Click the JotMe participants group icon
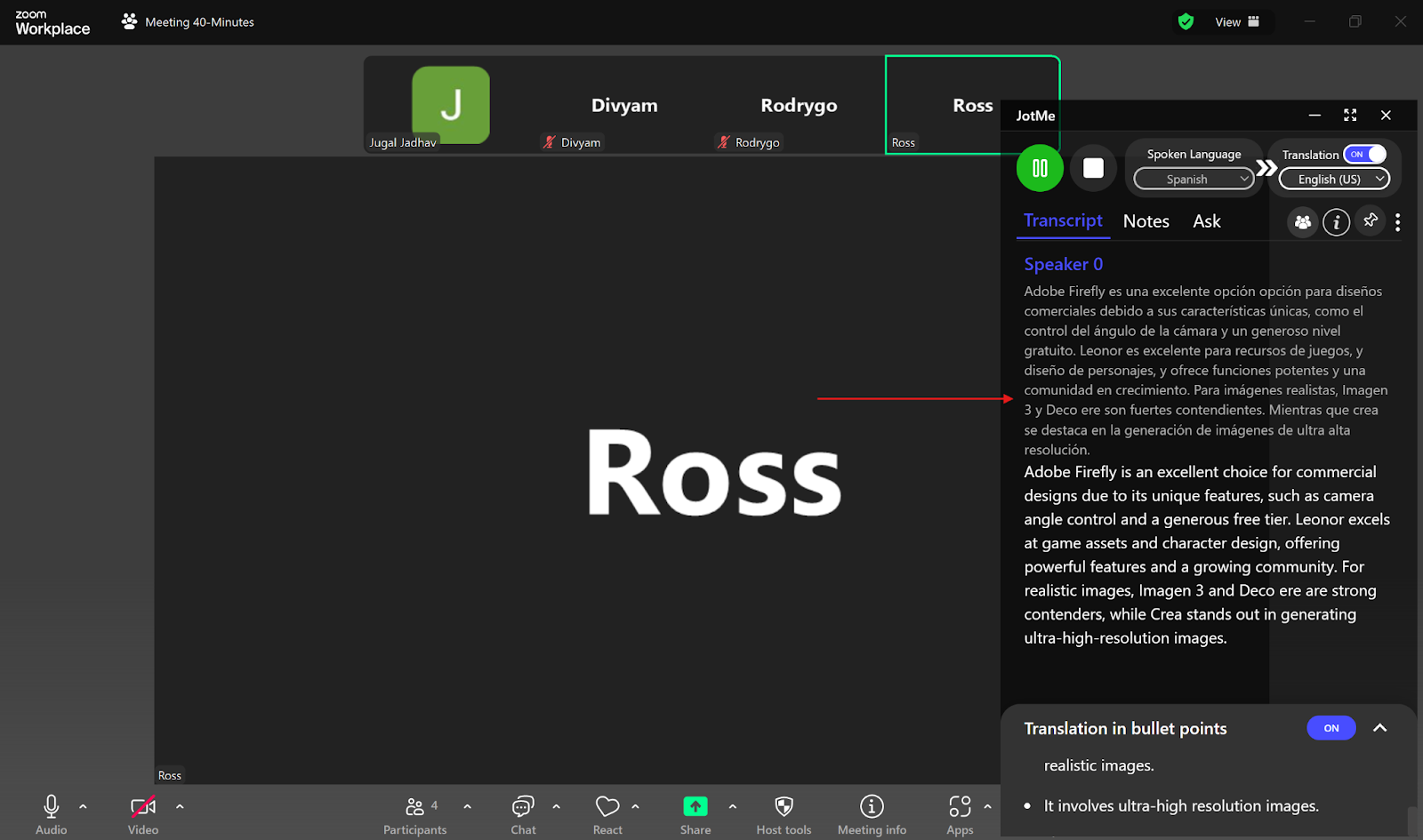The height and width of the screenshot is (840, 1423). pyautogui.click(x=1303, y=222)
